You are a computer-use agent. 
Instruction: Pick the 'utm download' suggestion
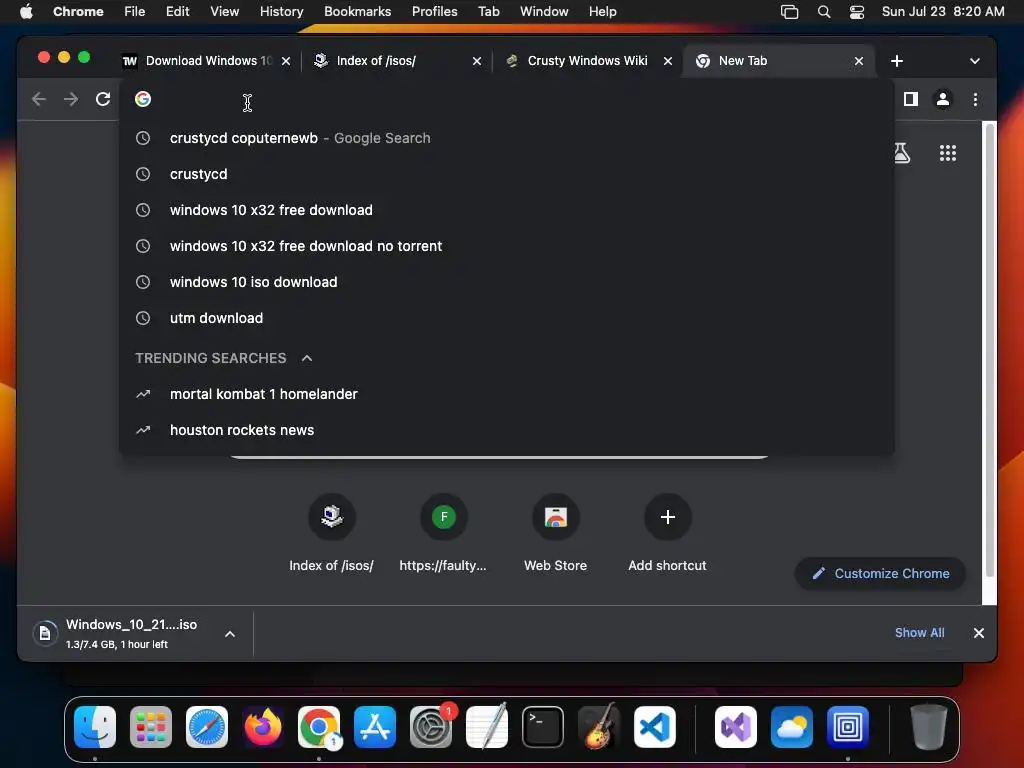click(x=506, y=318)
